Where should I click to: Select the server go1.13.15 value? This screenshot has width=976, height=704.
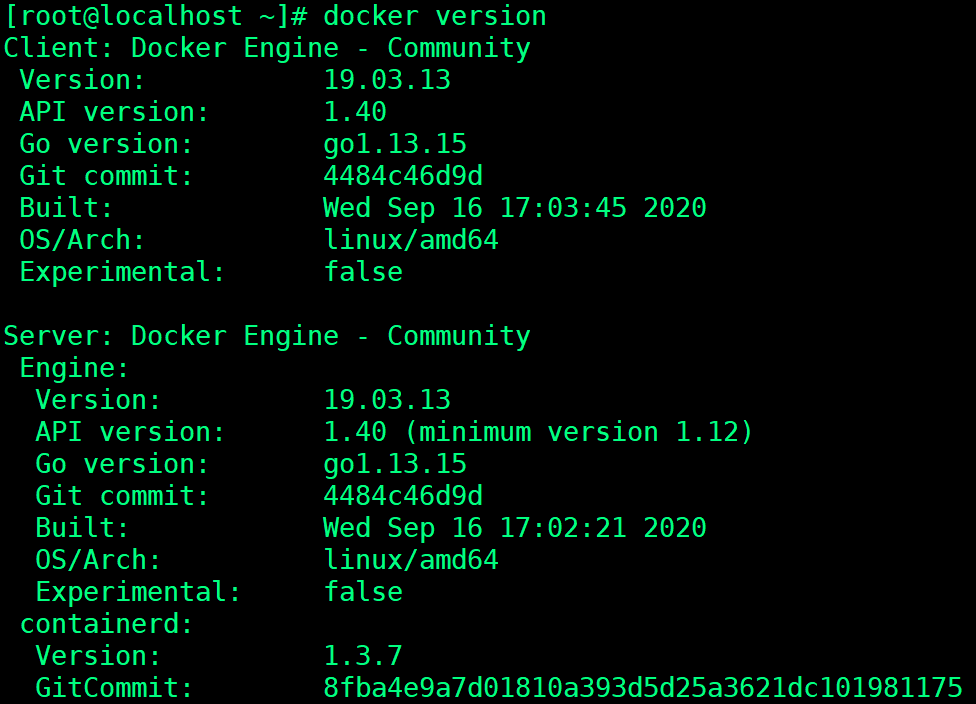pos(395,464)
